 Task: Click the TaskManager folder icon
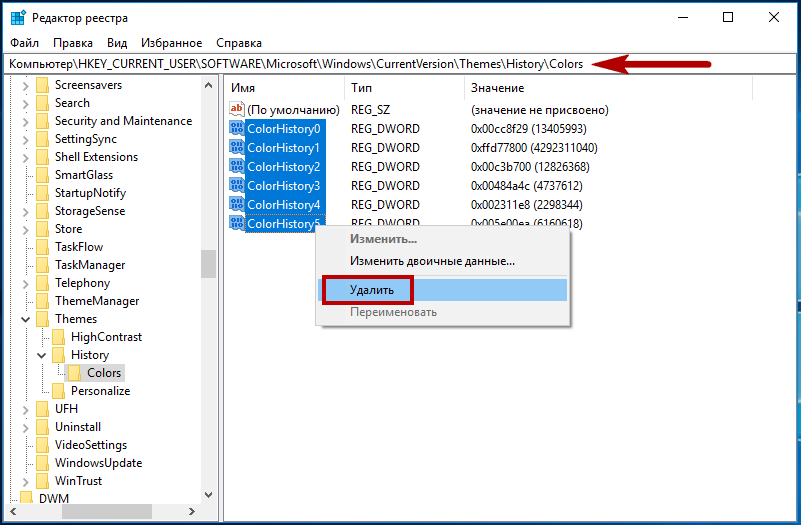coord(42,265)
